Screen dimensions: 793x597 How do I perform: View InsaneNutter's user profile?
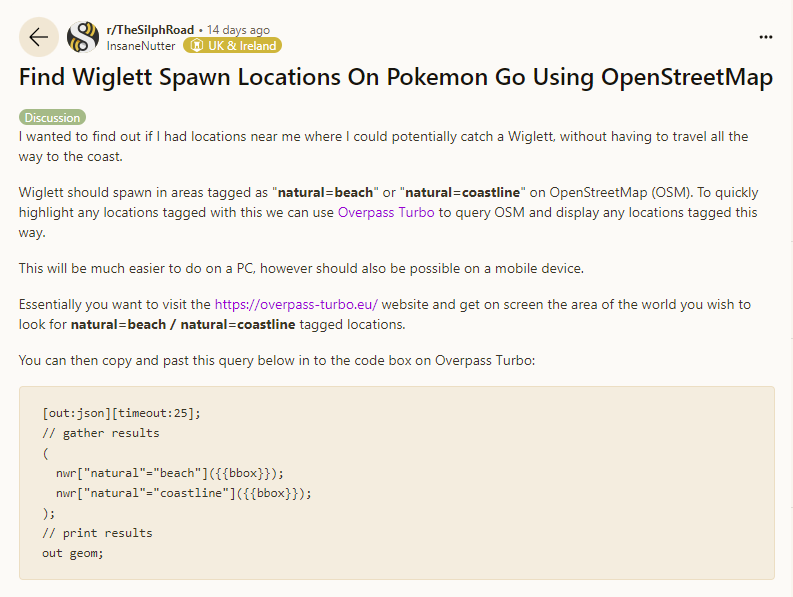141,46
